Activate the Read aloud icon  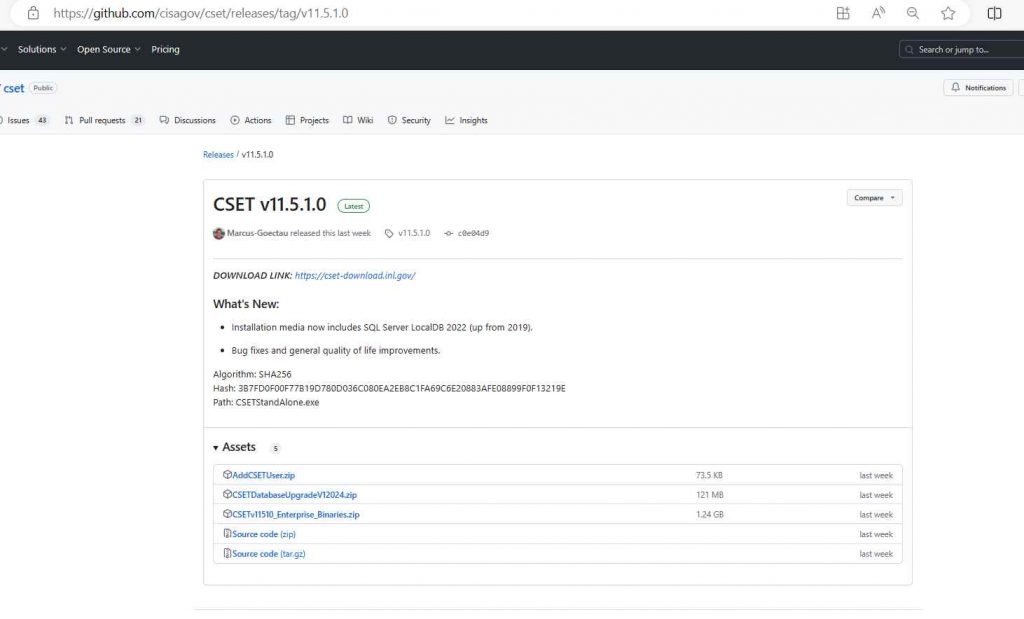click(x=878, y=13)
